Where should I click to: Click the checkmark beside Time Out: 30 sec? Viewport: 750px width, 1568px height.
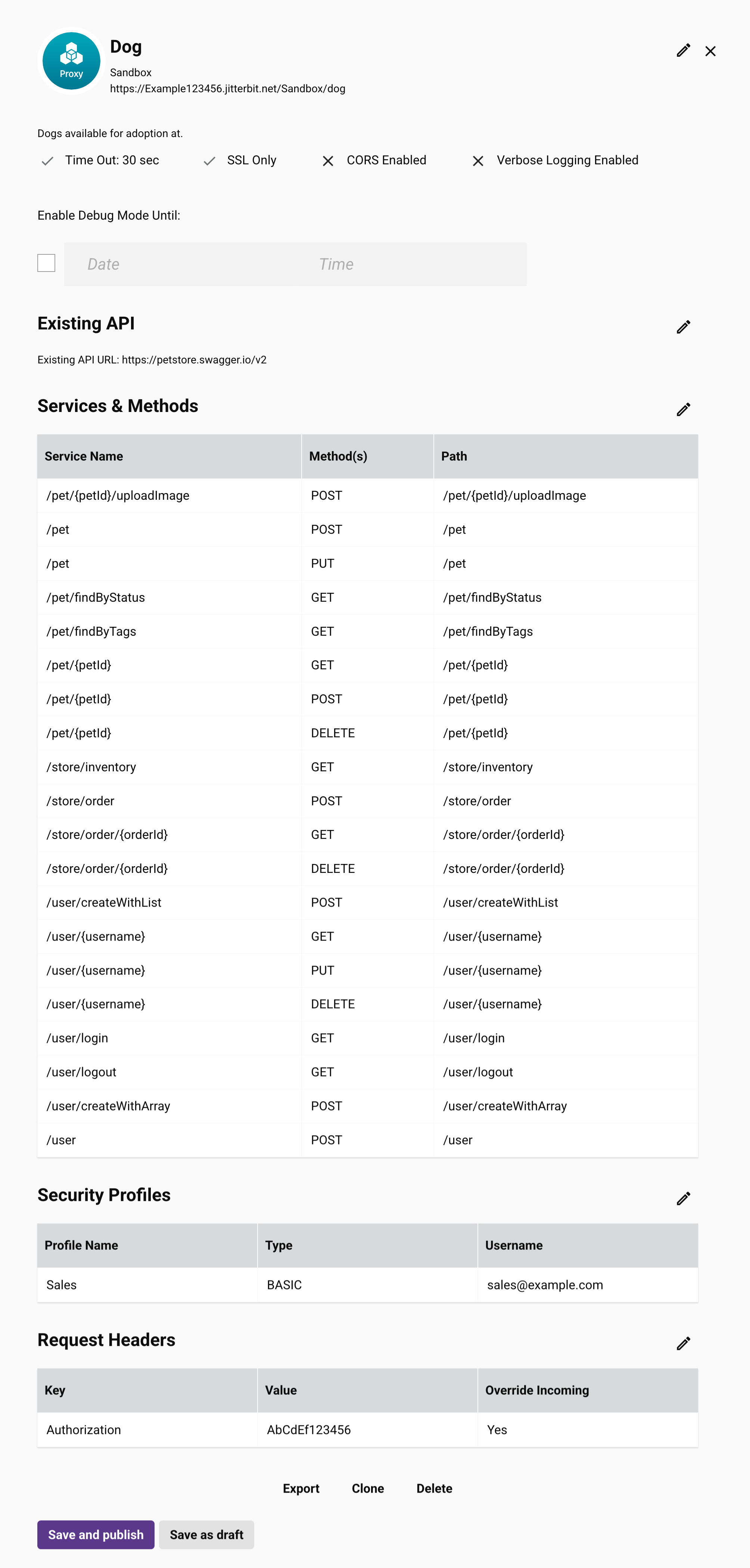[47, 161]
